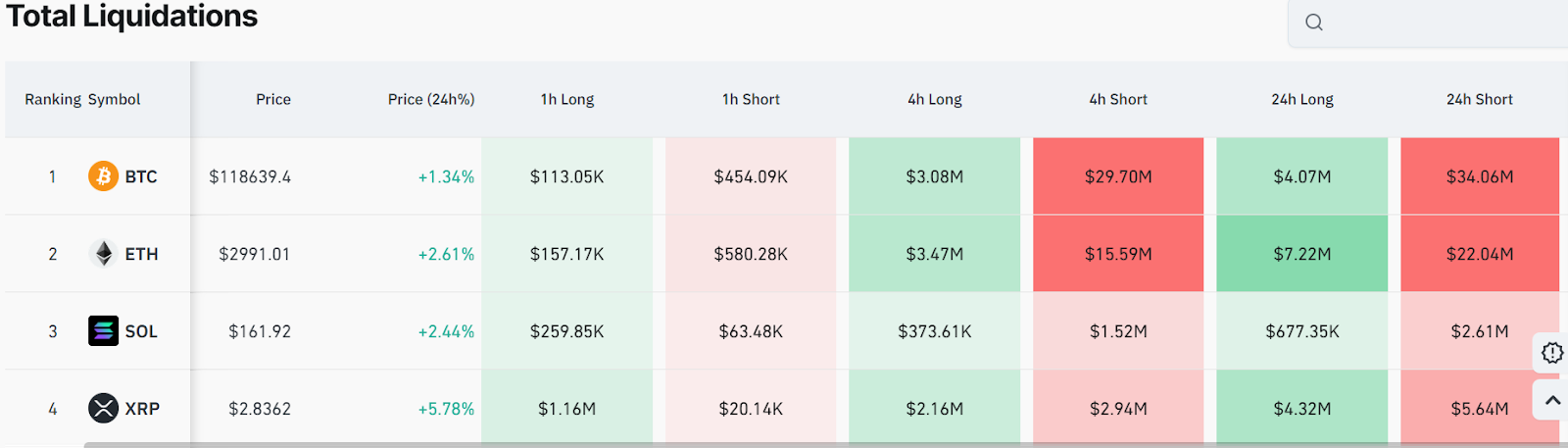The width and height of the screenshot is (1568, 448).
Task: Click the 1h Long column header
Action: click(x=567, y=99)
